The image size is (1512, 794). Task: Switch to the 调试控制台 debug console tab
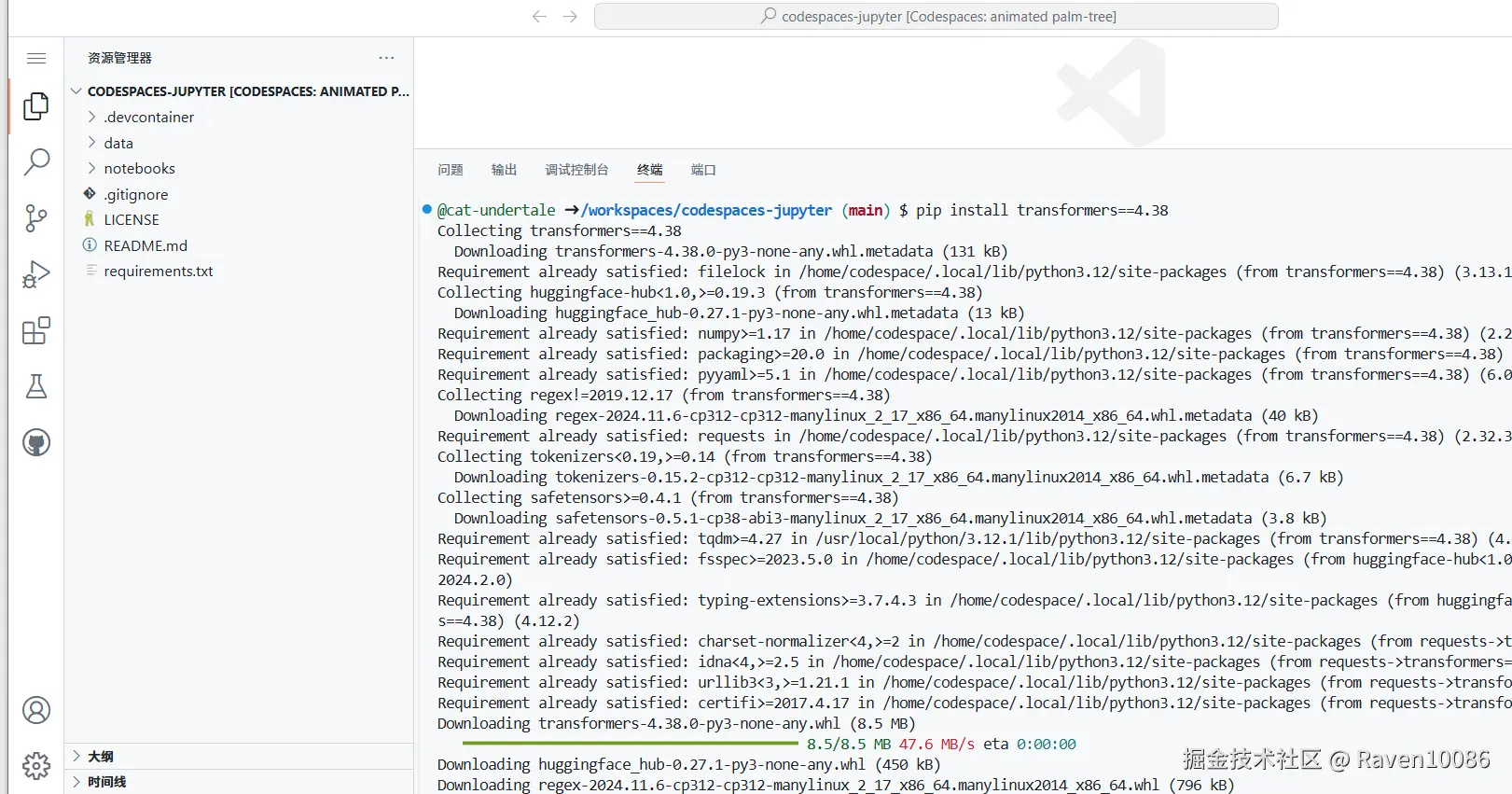point(577,170)
